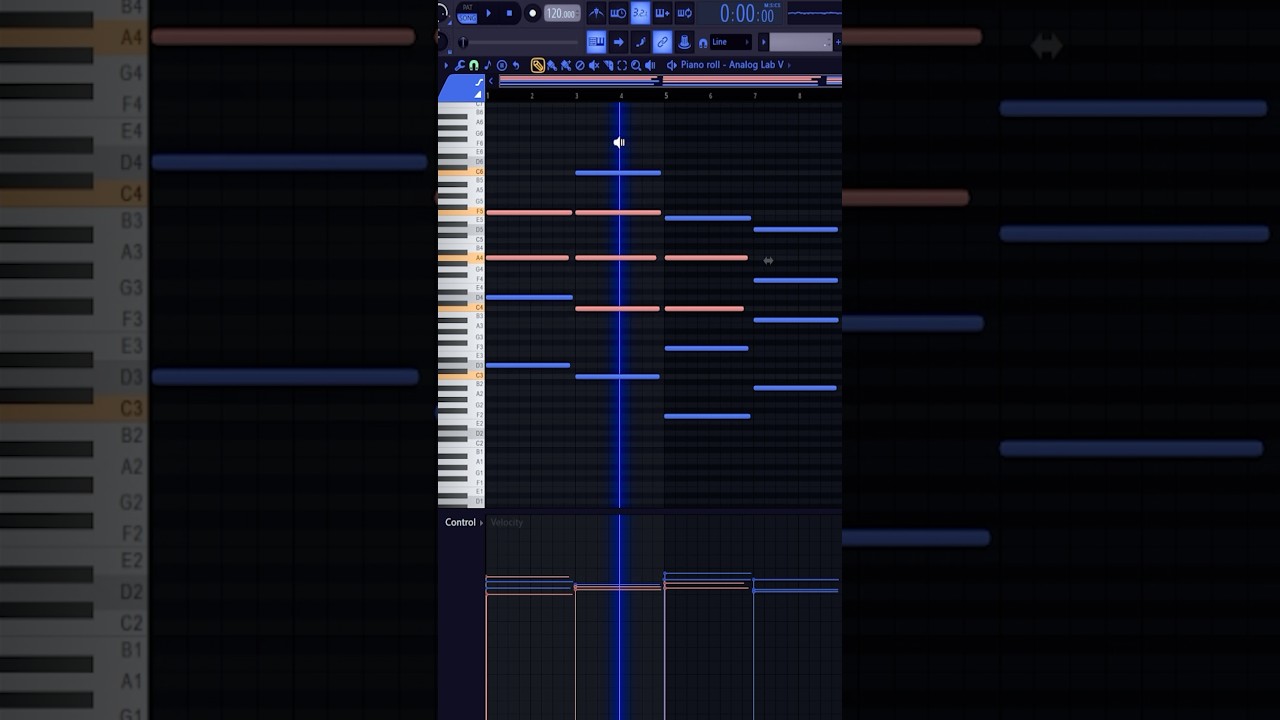This screenshot has width=1280, height=720.
Task: Click the undo icon in piano roll
Action: point(516,65)
